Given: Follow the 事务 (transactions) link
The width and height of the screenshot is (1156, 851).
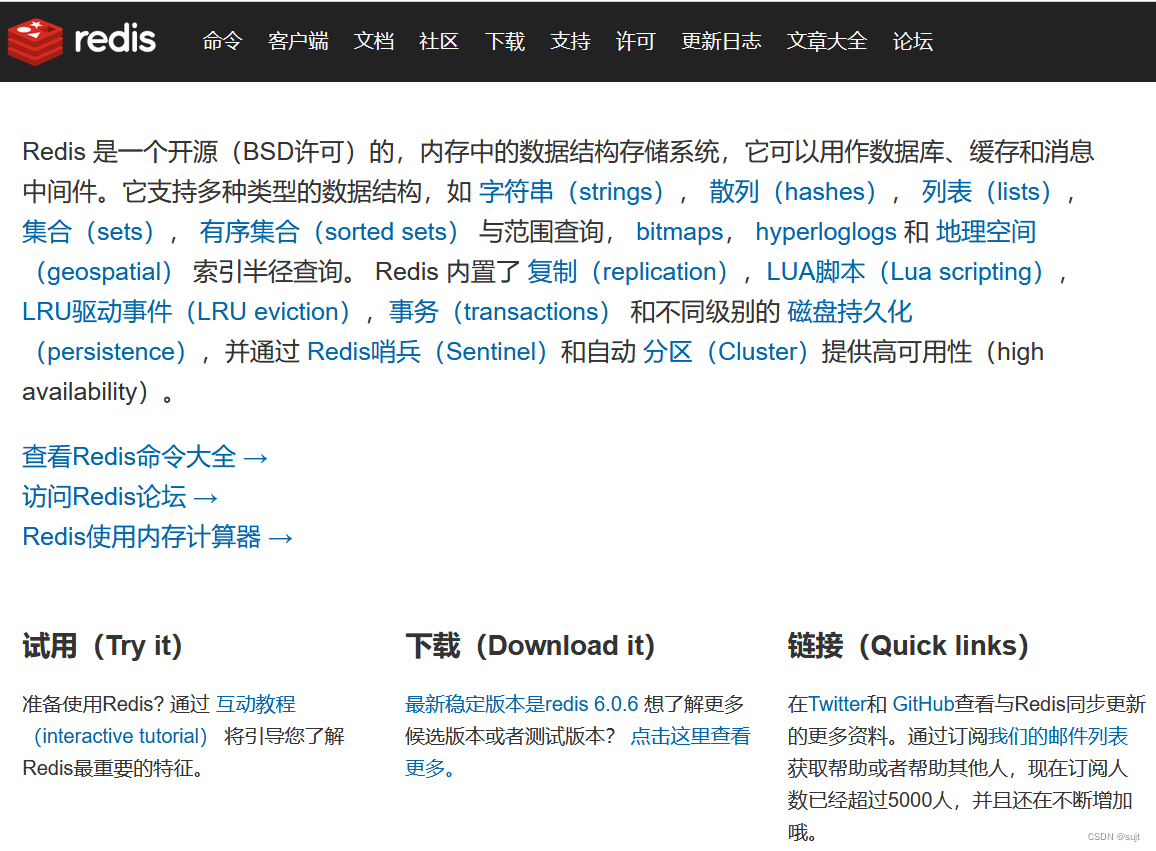Looking at the screenshot, I should pyautogui.click(x=500, y=311).
